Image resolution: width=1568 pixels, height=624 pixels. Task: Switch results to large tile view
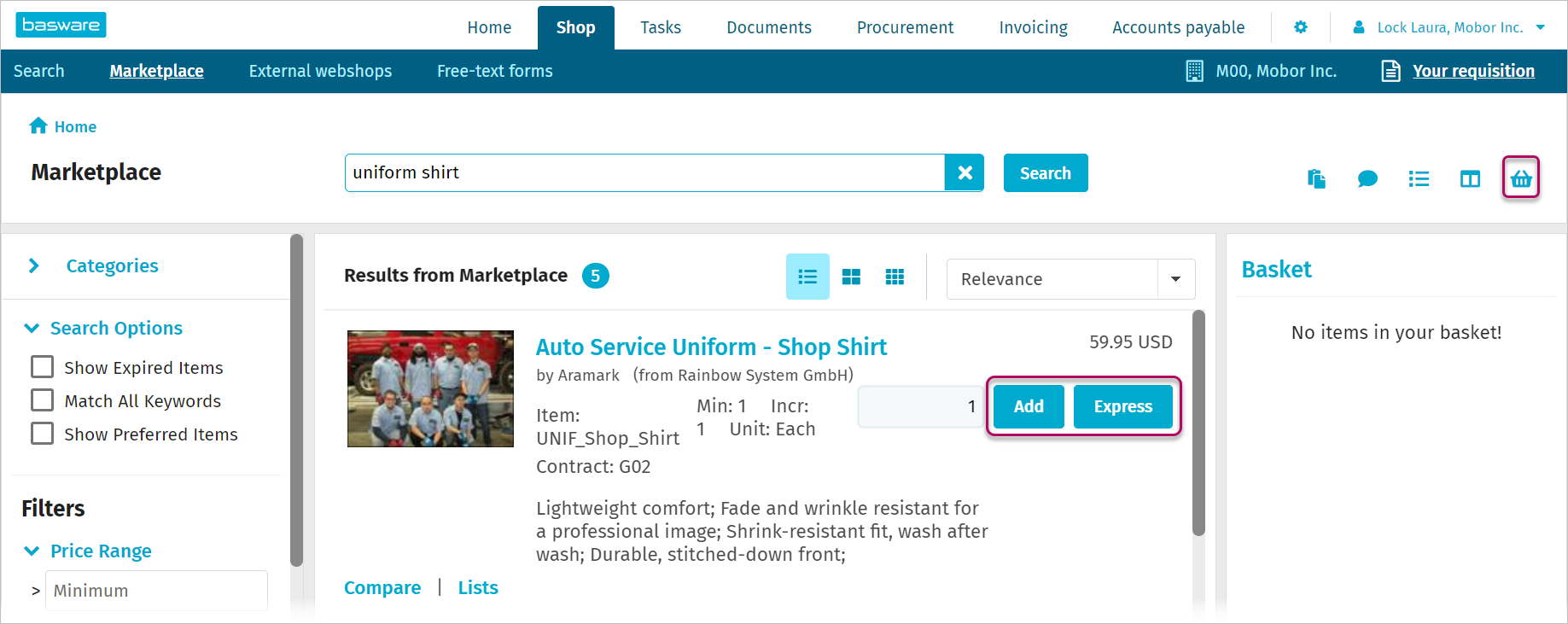(851, 277)
